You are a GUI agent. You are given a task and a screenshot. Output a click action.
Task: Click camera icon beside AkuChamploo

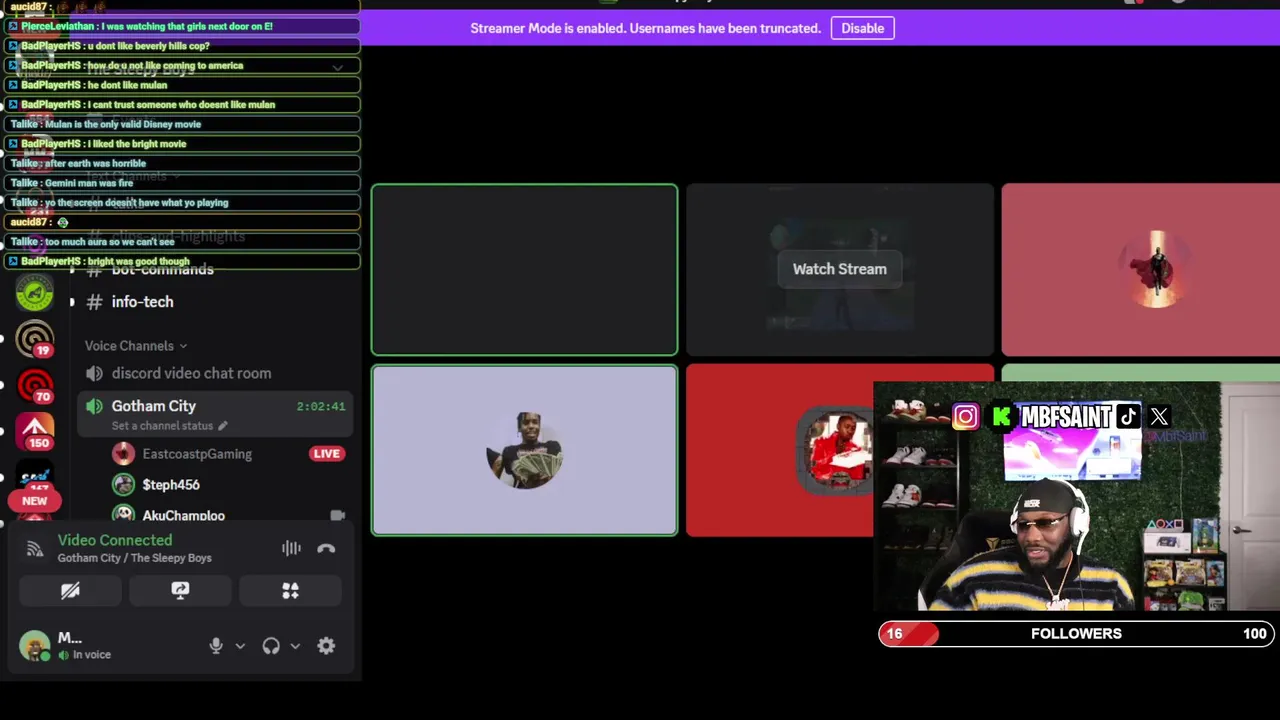338,515
